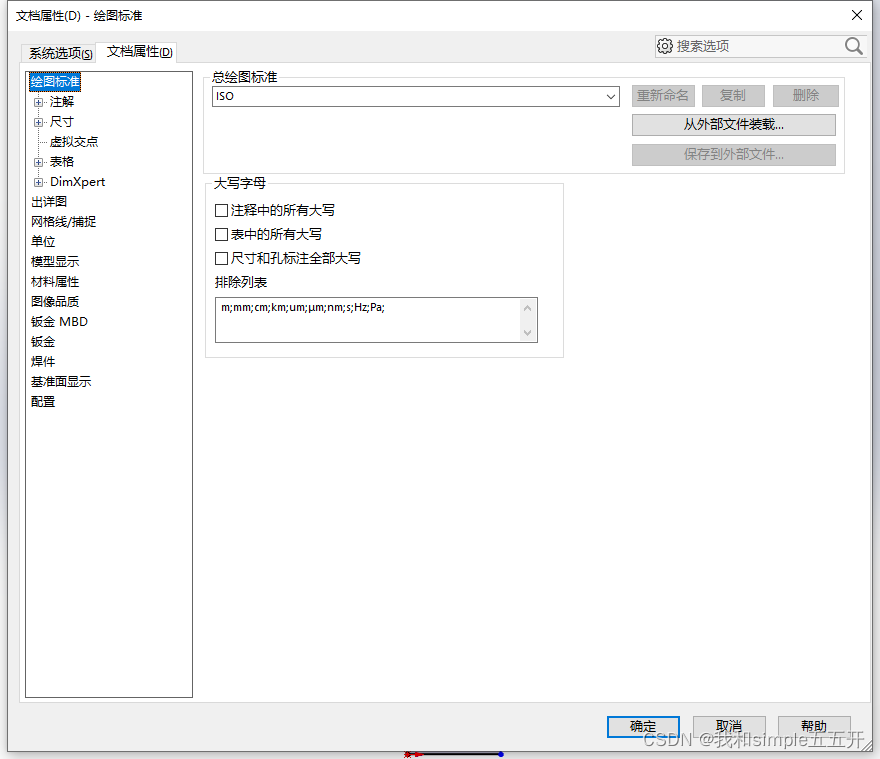Select 图像品质 item

[55, 302]
